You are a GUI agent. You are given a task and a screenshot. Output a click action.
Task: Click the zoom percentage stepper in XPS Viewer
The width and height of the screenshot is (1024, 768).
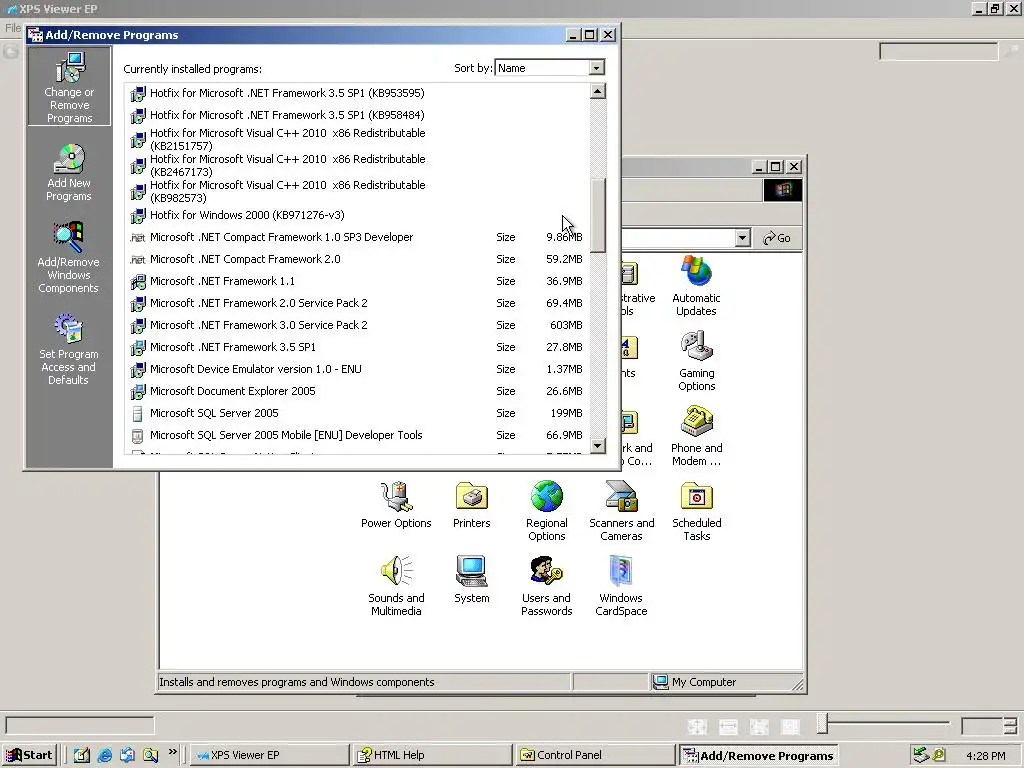pyautogui.click(x=1010, y=725)
